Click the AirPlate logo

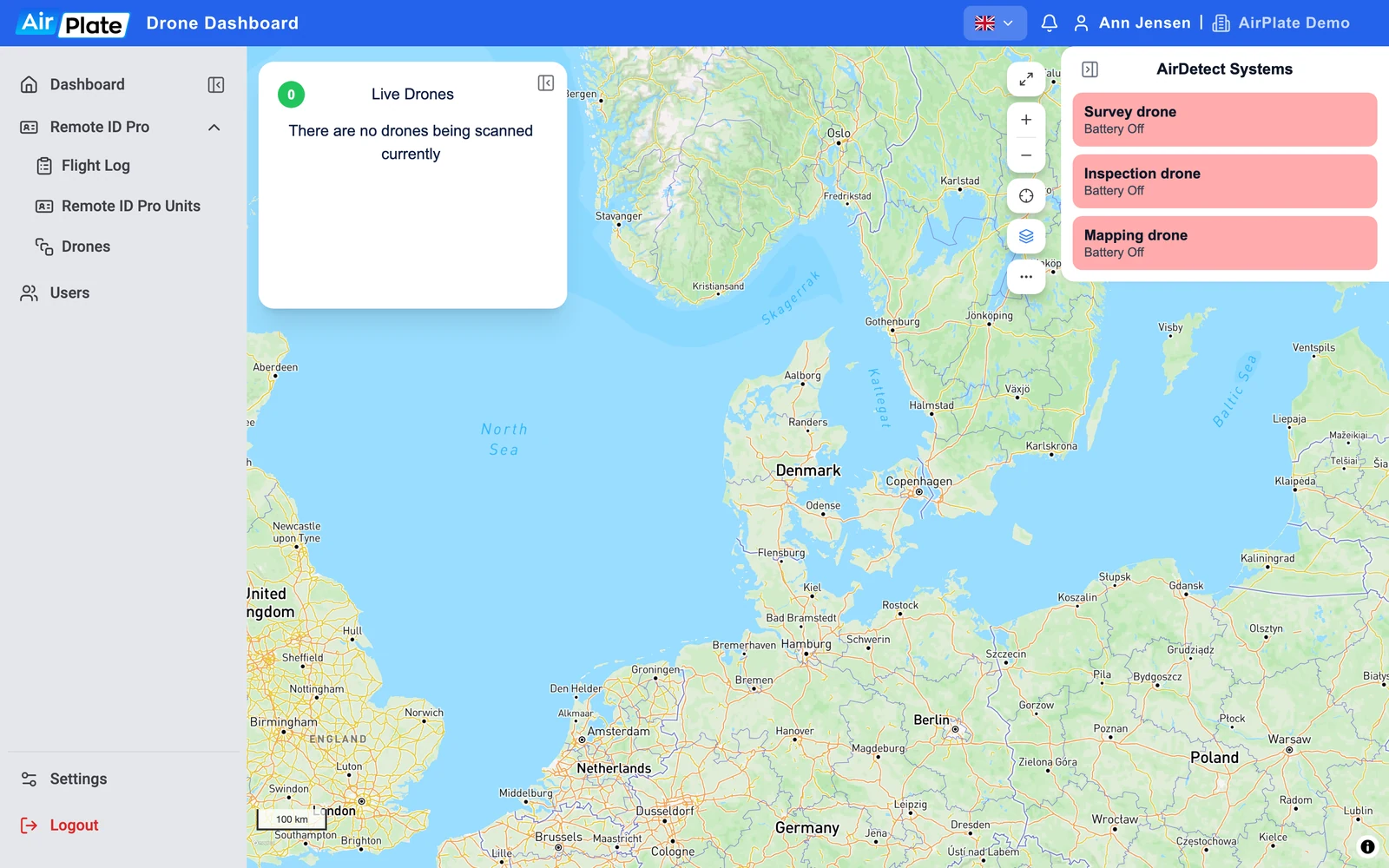click(73, 23)
